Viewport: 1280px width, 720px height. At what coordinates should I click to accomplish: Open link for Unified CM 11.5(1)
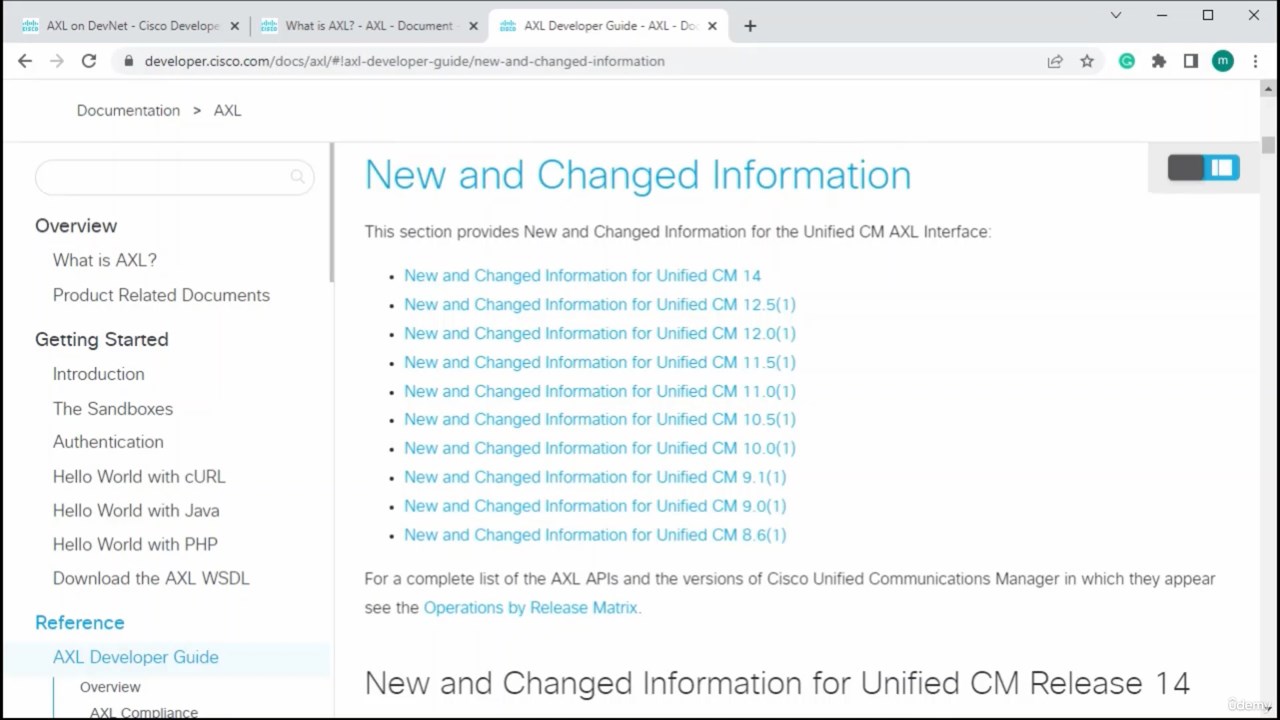click(600, 362)
